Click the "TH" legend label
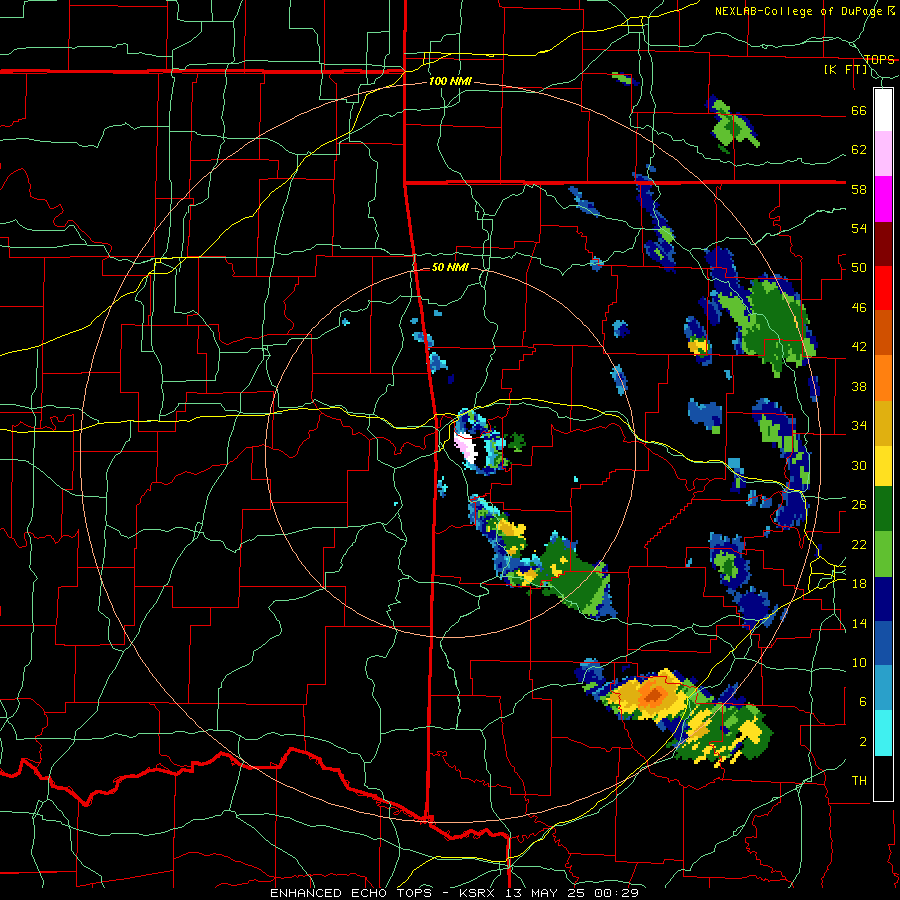The image size is (900, 900). tap(859, 781)
